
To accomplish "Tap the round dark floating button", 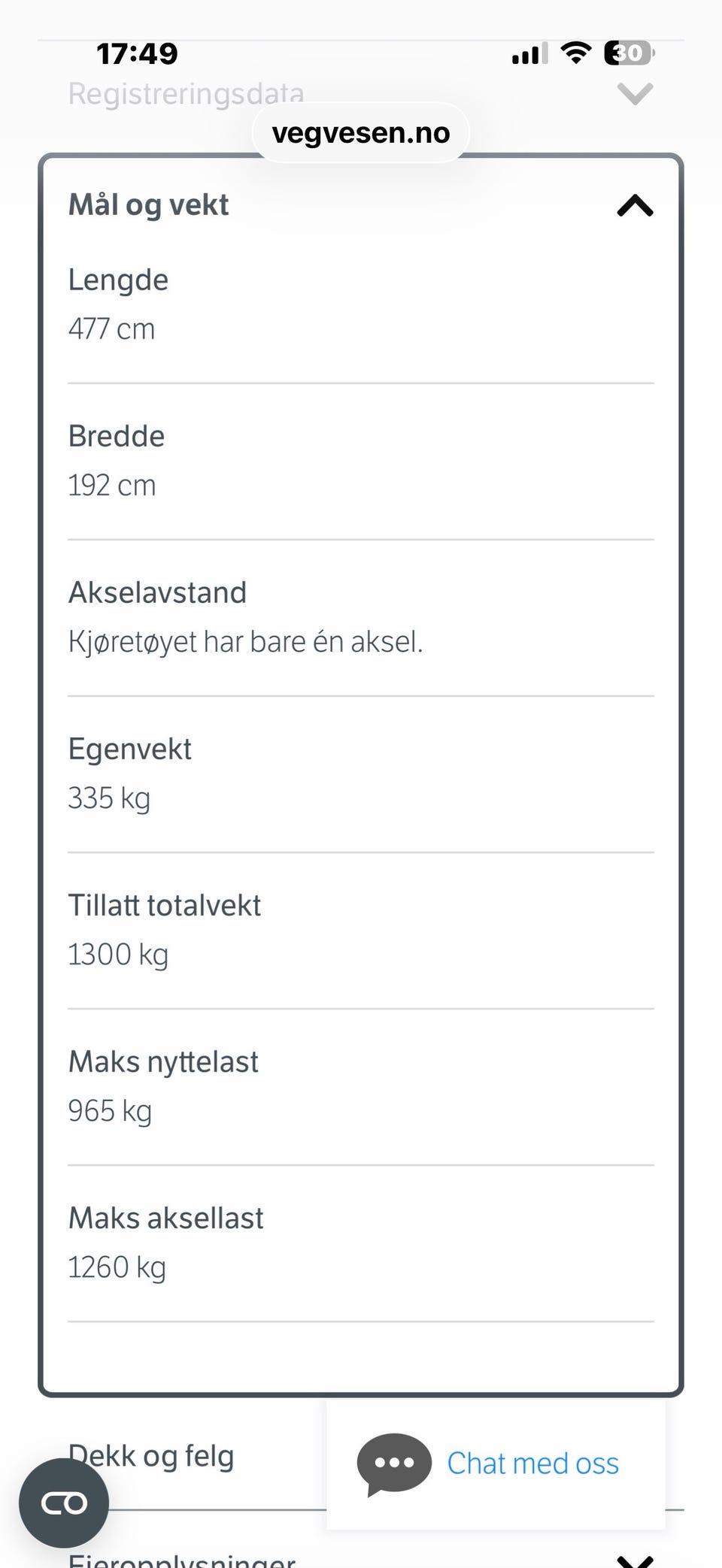I will [64, 1503].
